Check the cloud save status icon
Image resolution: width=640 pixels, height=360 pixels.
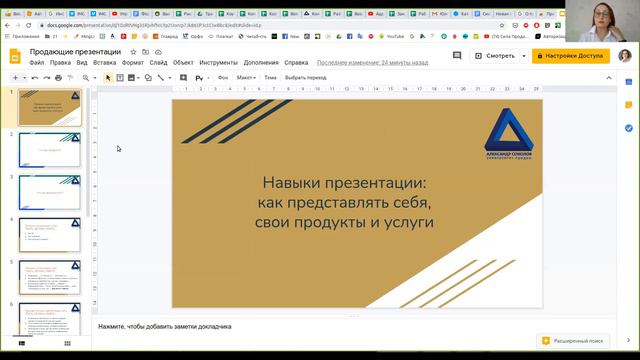tap(158, 52)
